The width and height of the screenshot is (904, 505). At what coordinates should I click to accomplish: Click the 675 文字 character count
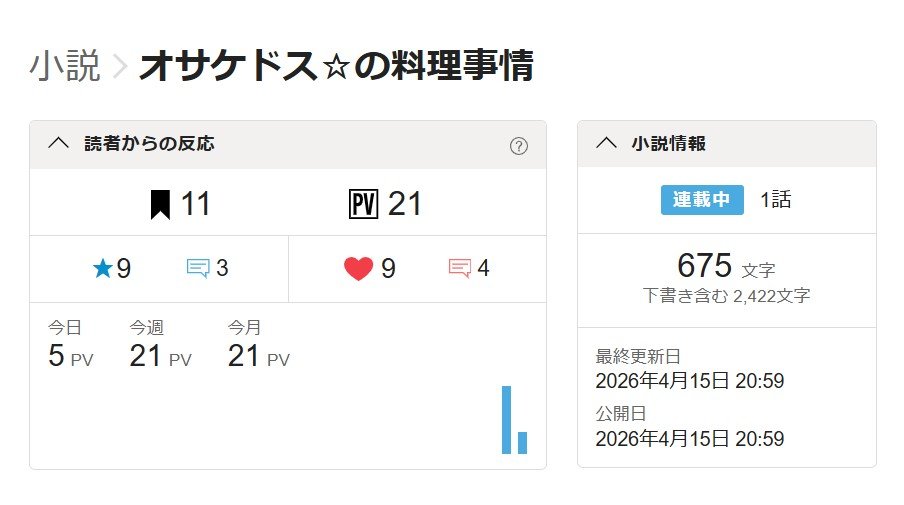[x=726, y=266]
